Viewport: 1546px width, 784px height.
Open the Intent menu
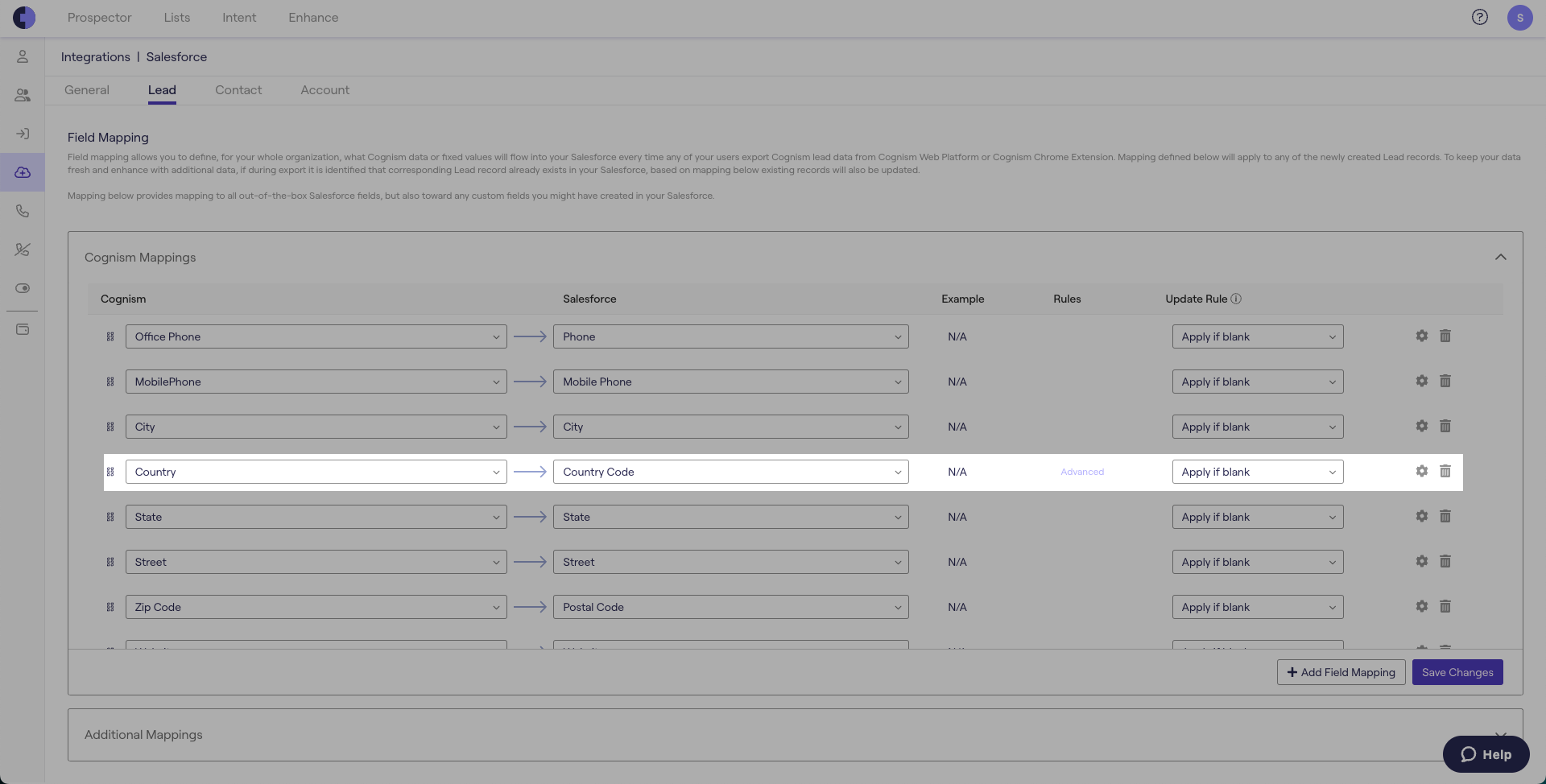pyautogui.click(x=239, y=18)
